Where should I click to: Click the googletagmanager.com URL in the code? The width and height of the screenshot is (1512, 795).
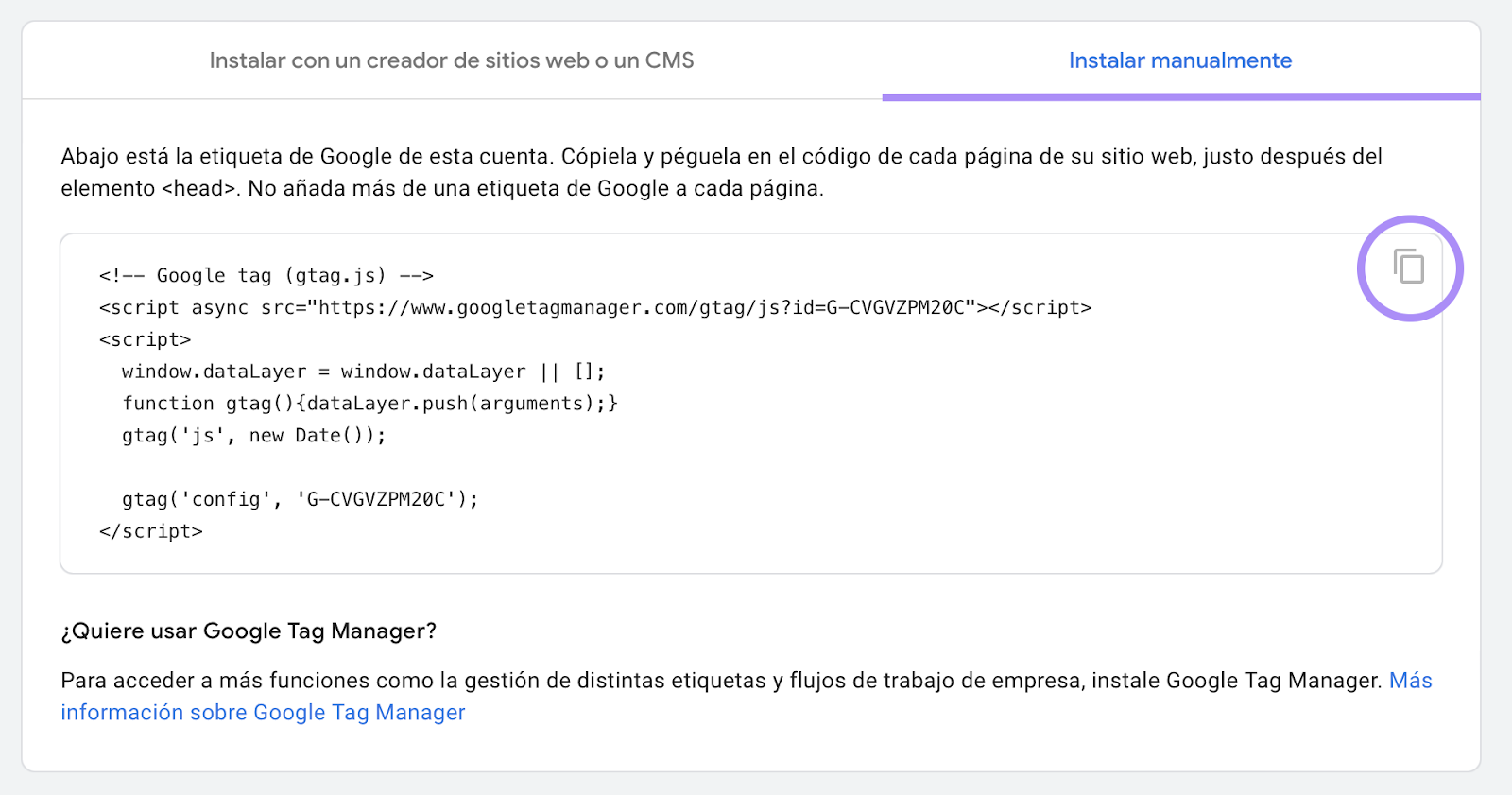point(641,308)
